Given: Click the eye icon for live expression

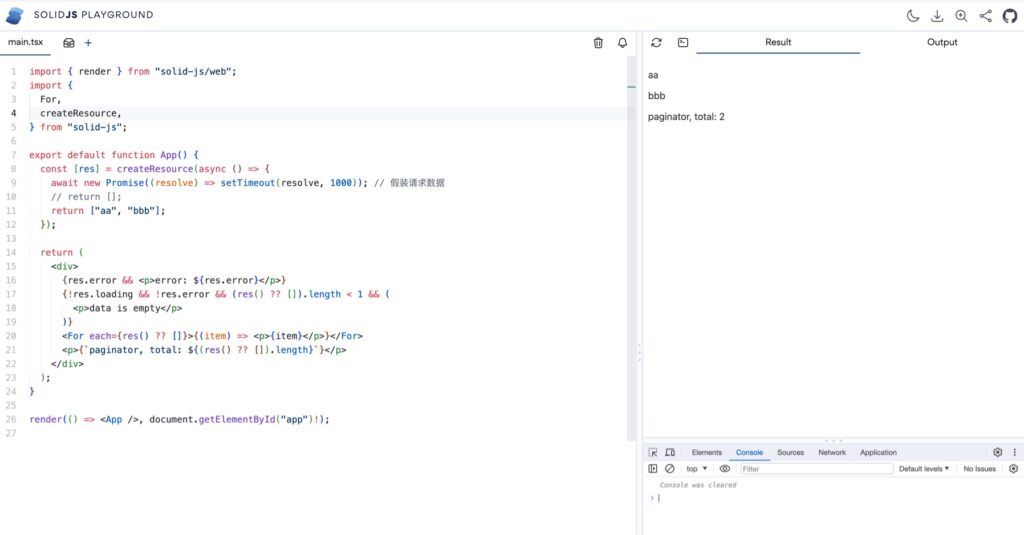Looking at the screenshot, I should click(x=725, y=469).
